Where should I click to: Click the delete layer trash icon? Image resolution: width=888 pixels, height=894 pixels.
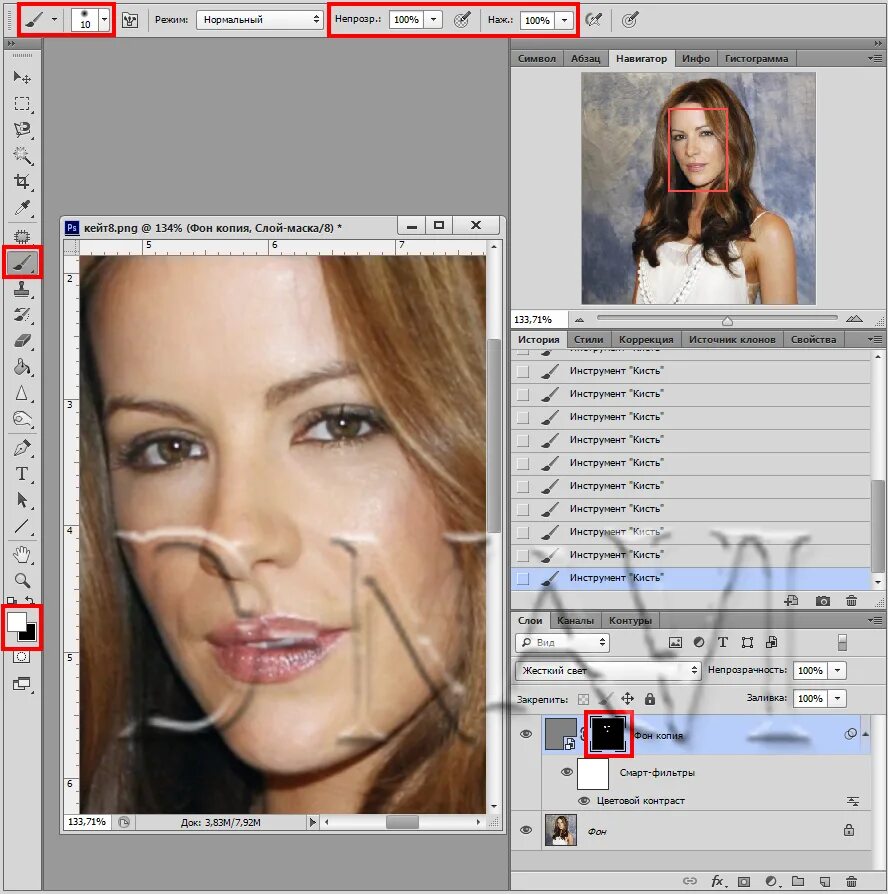tap(851, 881)
